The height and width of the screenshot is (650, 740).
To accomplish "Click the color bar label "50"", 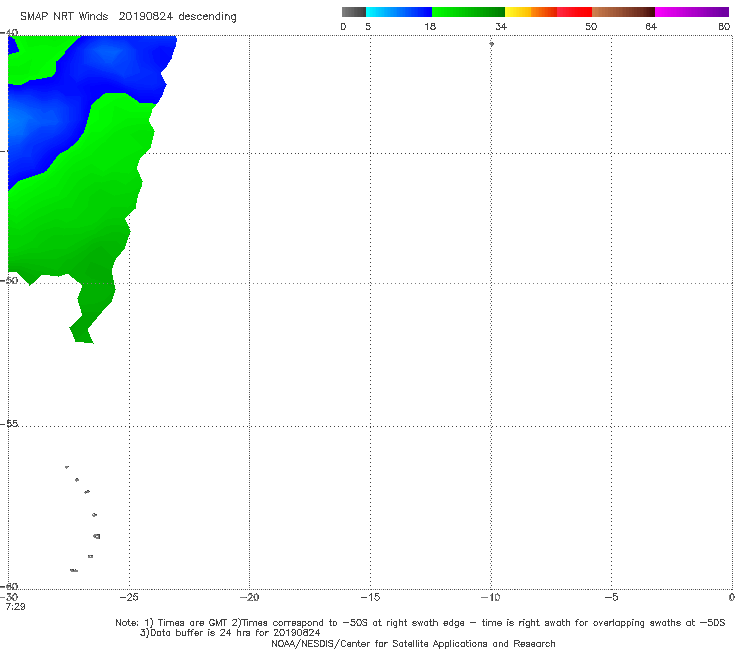I will (591, 27).
